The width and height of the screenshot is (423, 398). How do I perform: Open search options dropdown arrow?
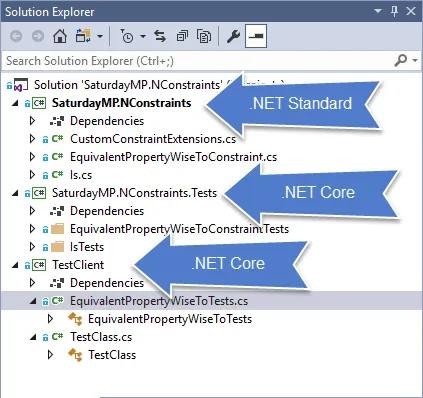coord(415,61)
